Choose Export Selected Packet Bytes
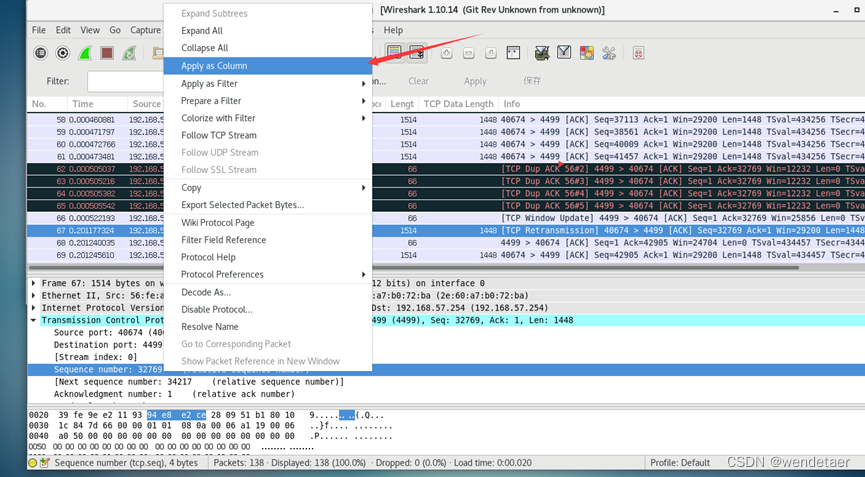Viewport: 865px width, 477px height. pos(268,205)
